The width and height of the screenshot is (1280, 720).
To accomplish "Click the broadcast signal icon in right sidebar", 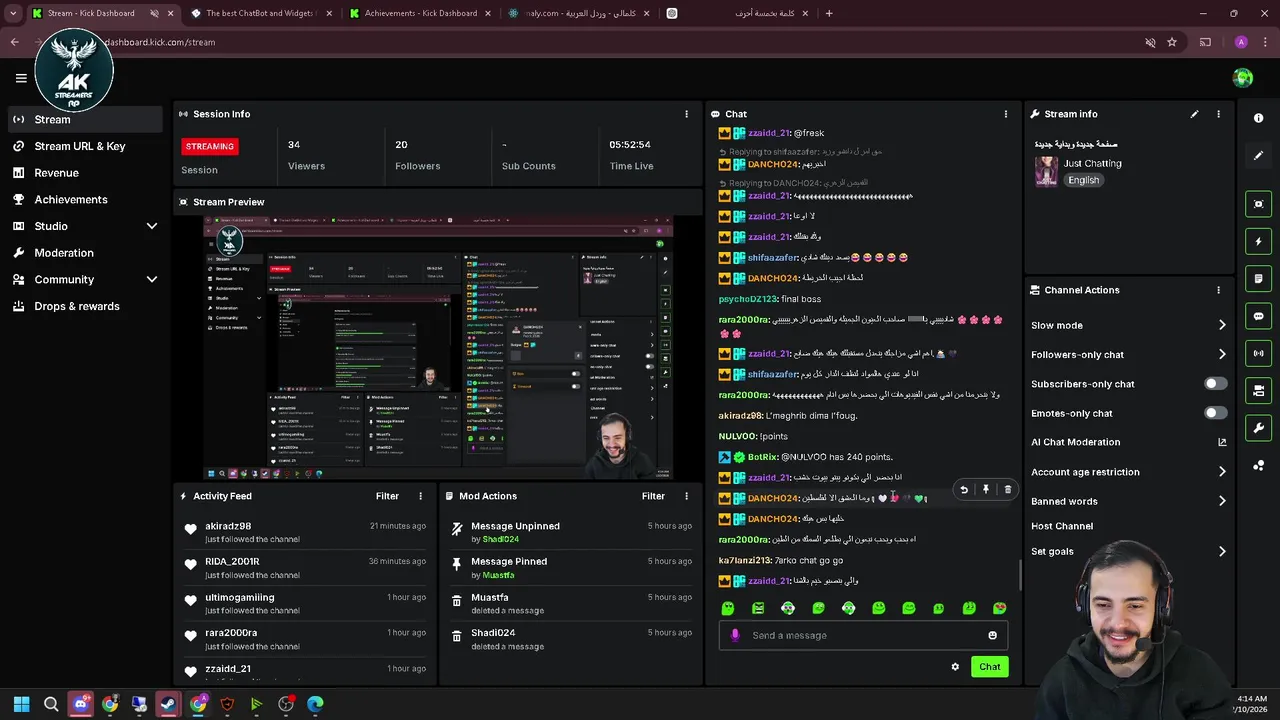I will pyautogui.click(x=1258, y=353).
